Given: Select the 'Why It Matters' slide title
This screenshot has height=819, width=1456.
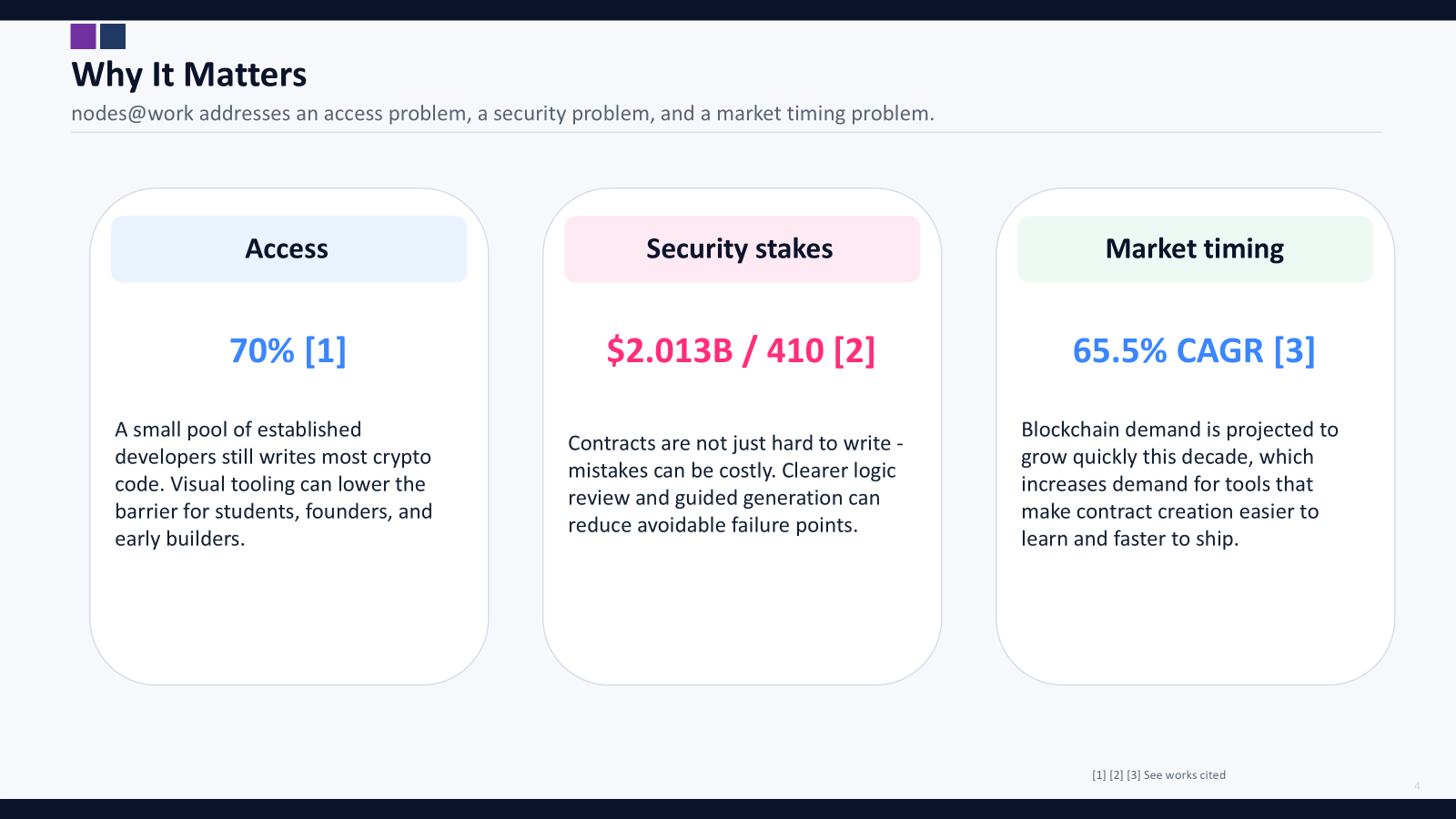Looking at the screenshot, I should tap(189, 75).
